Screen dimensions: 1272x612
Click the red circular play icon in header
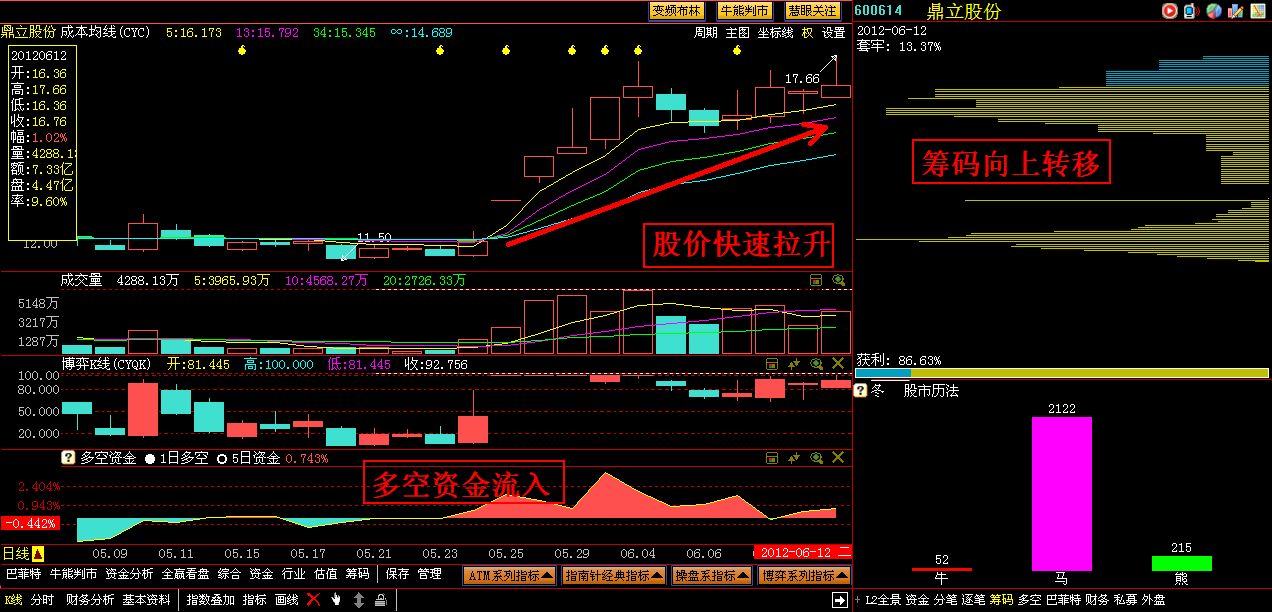click(1169, 11)
